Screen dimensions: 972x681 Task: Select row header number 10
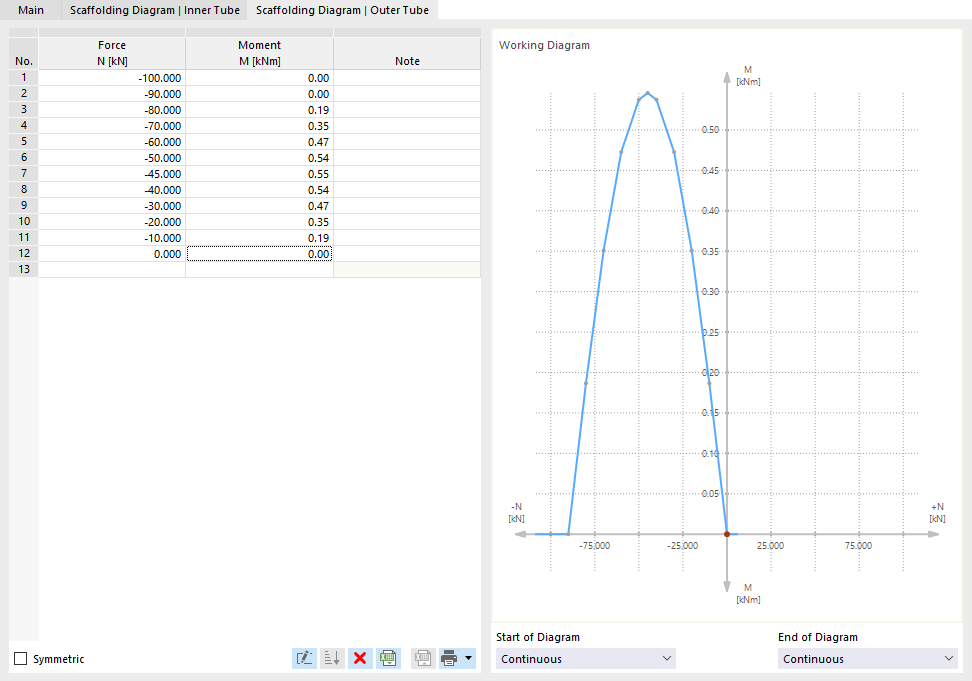pyautogui.click(x=24, y=222)
